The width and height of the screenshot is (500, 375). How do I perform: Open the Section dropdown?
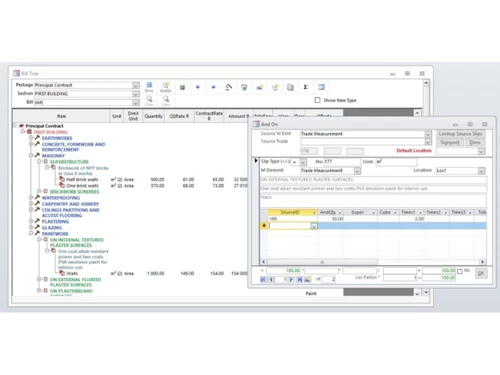135,94
